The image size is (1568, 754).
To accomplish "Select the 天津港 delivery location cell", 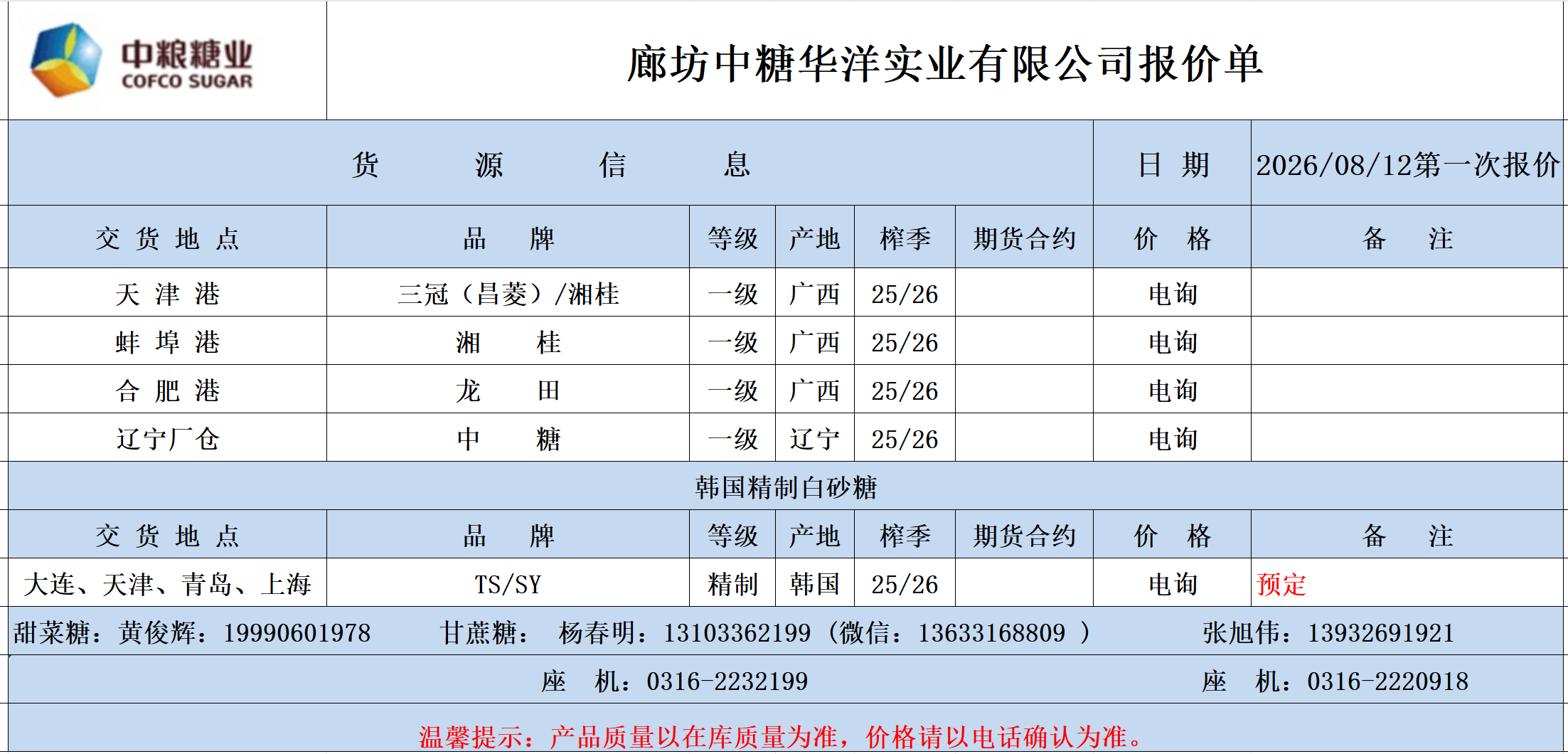I will tap(168, 294).
